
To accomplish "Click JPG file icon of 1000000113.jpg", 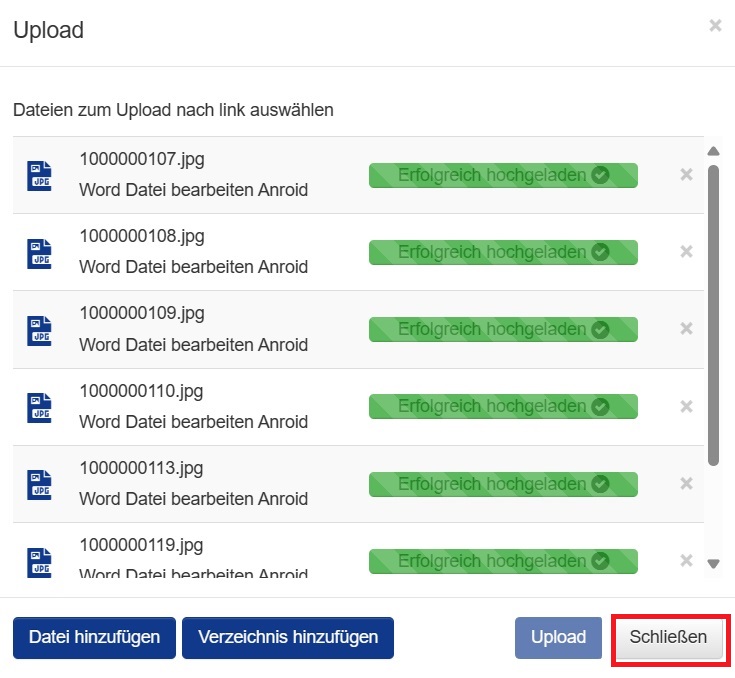I will pos(39,485).
